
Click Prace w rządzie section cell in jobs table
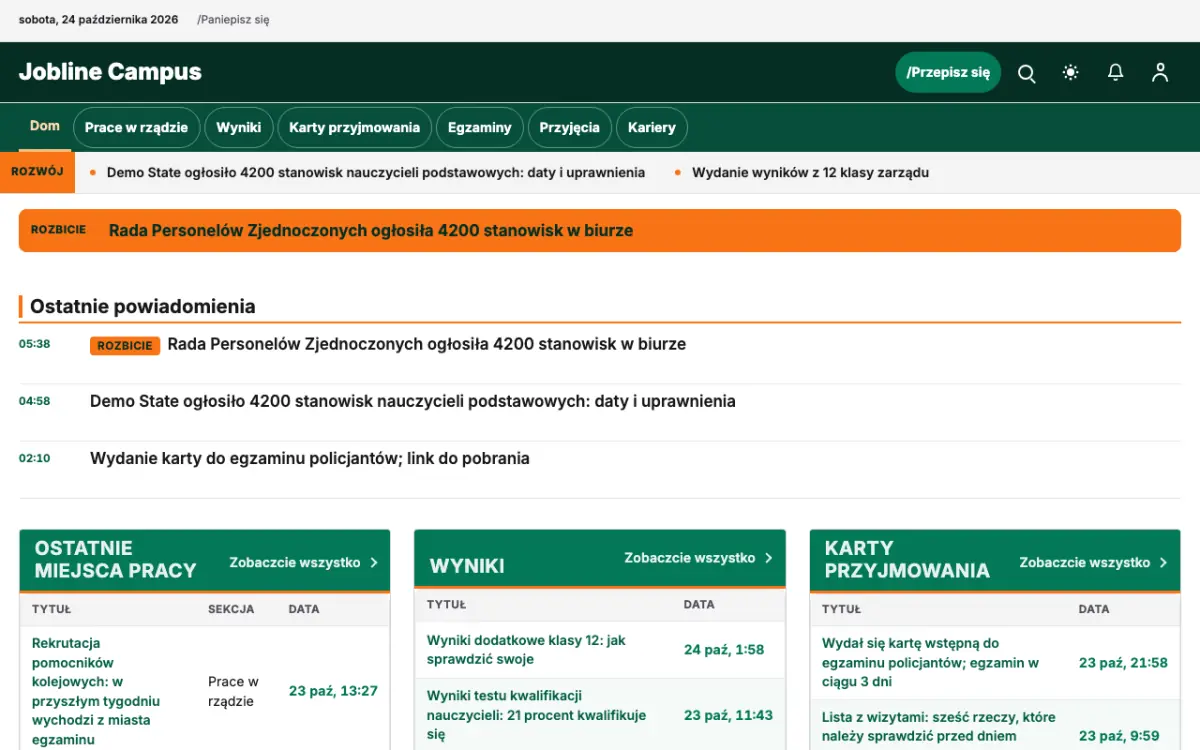pyautogui.click(x=233, y=691)
